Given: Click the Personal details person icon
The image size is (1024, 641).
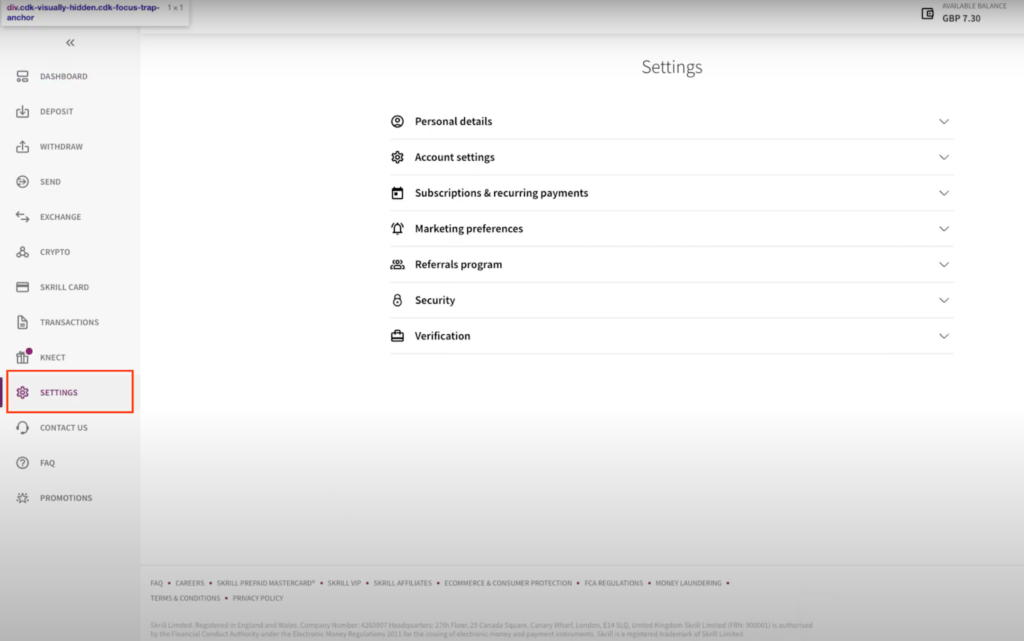Looking at the screenshot, I should pyautogui.click(x=397, y=121).
